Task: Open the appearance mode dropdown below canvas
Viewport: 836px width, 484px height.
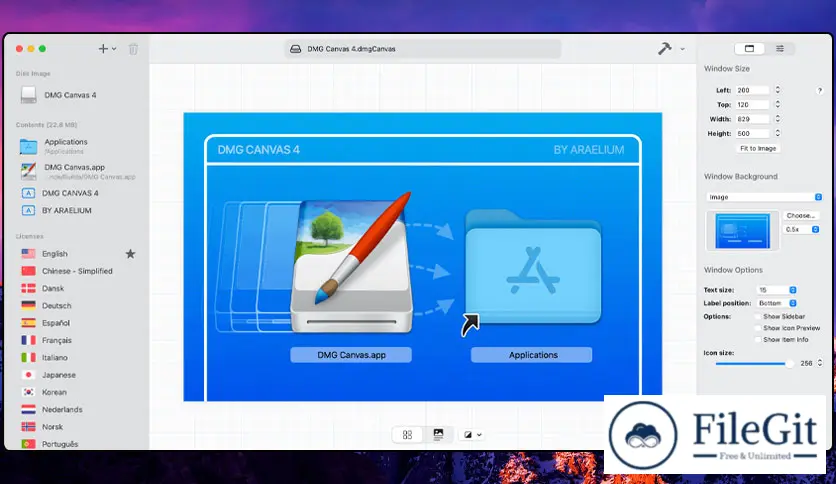Action: pyautogui.click(x=472, y=435)
